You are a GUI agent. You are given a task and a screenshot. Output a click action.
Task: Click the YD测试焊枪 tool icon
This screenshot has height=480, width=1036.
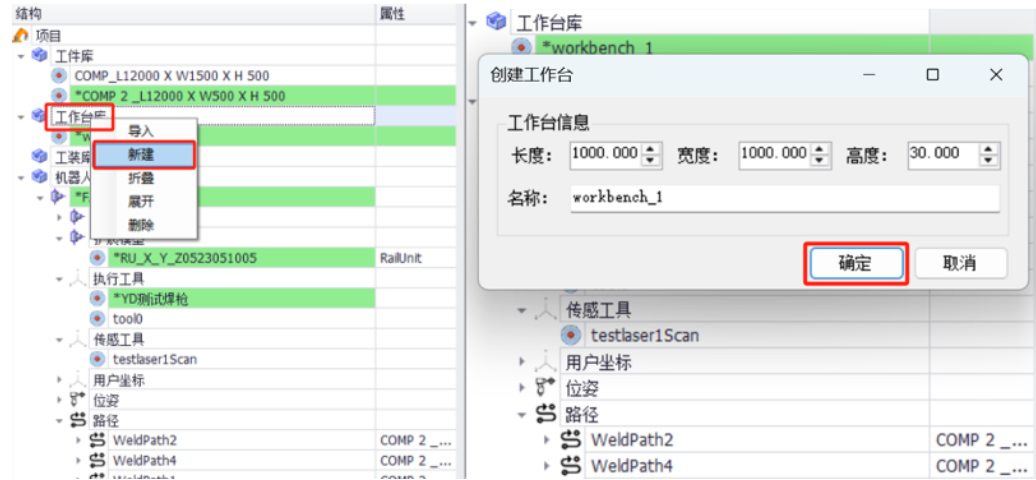[97, 298]
